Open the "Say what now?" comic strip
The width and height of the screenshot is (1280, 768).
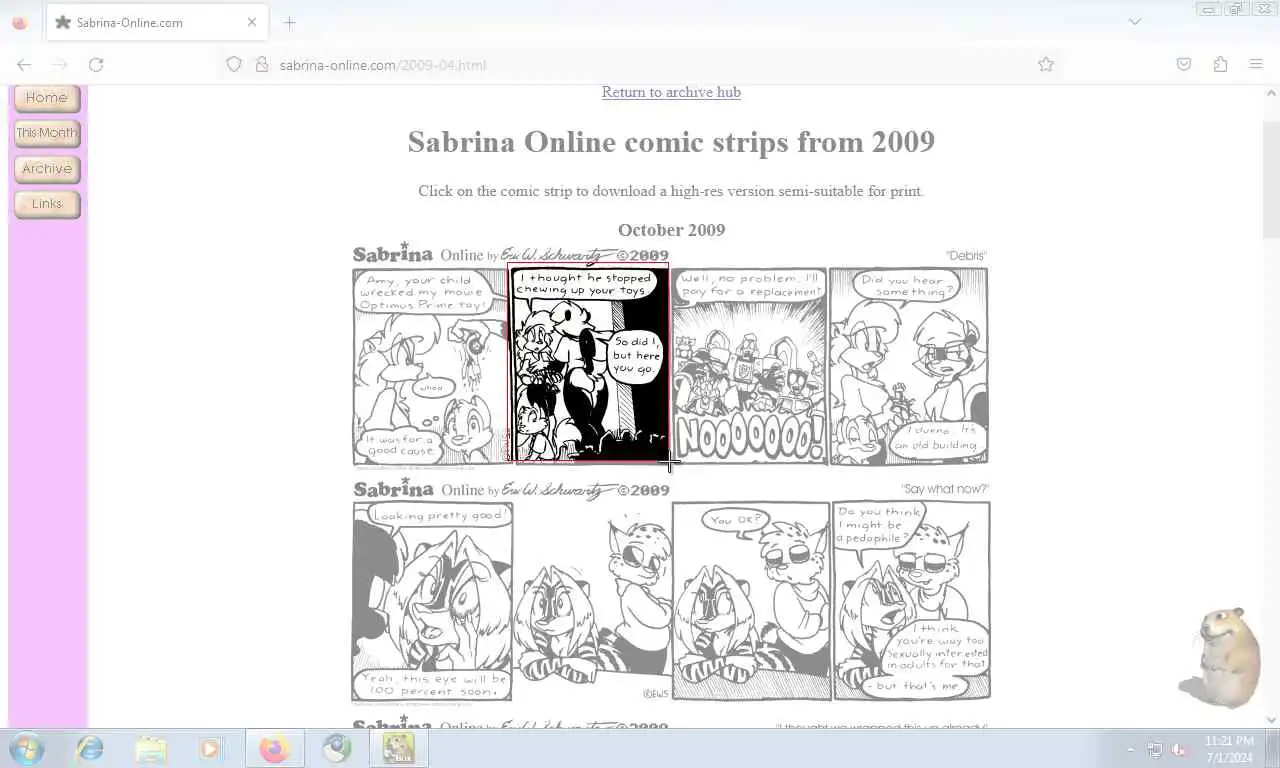pyautogui.click(x=670, y=590)
